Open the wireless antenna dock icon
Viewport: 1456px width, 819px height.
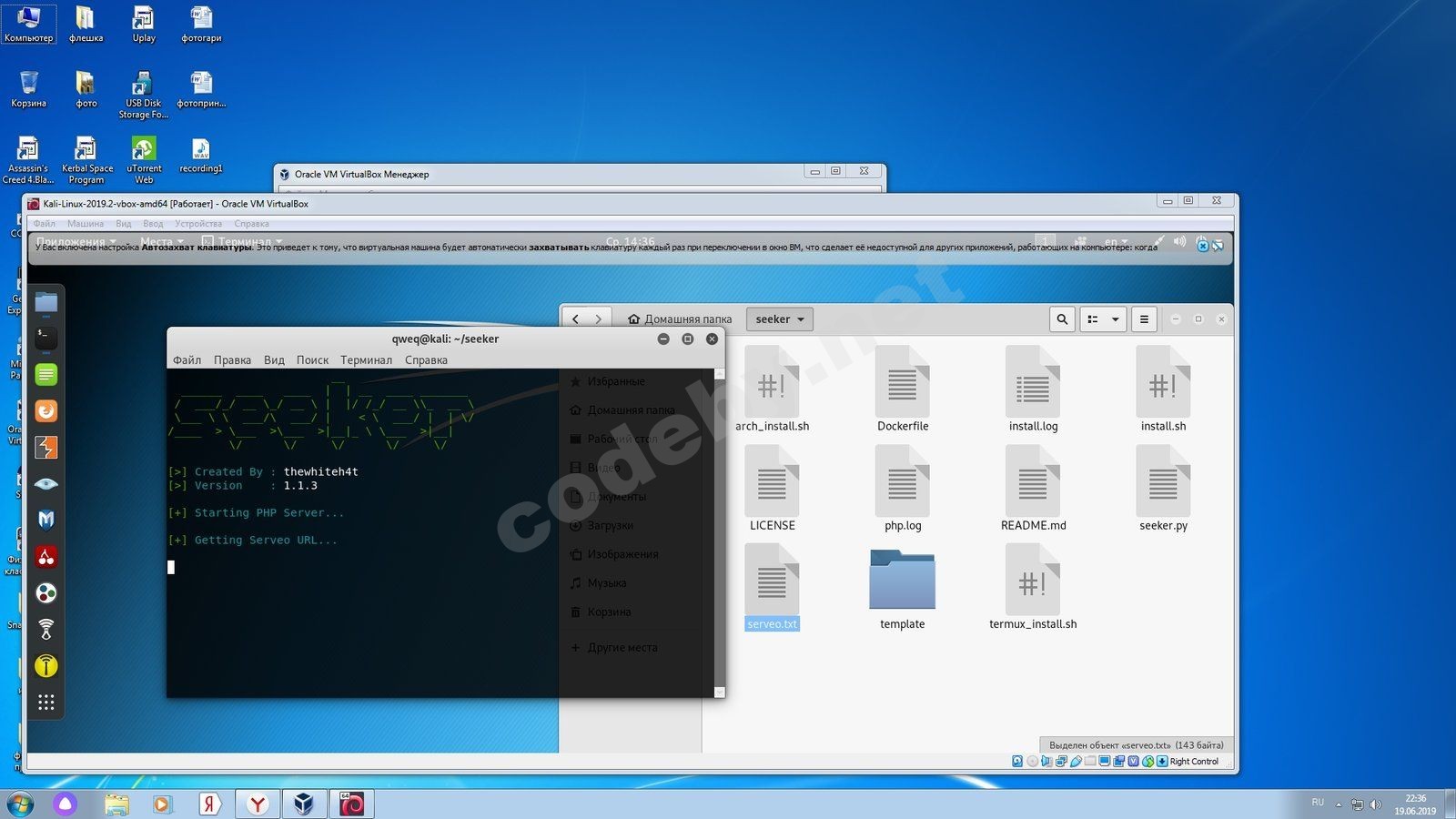(x=46, y=630)
